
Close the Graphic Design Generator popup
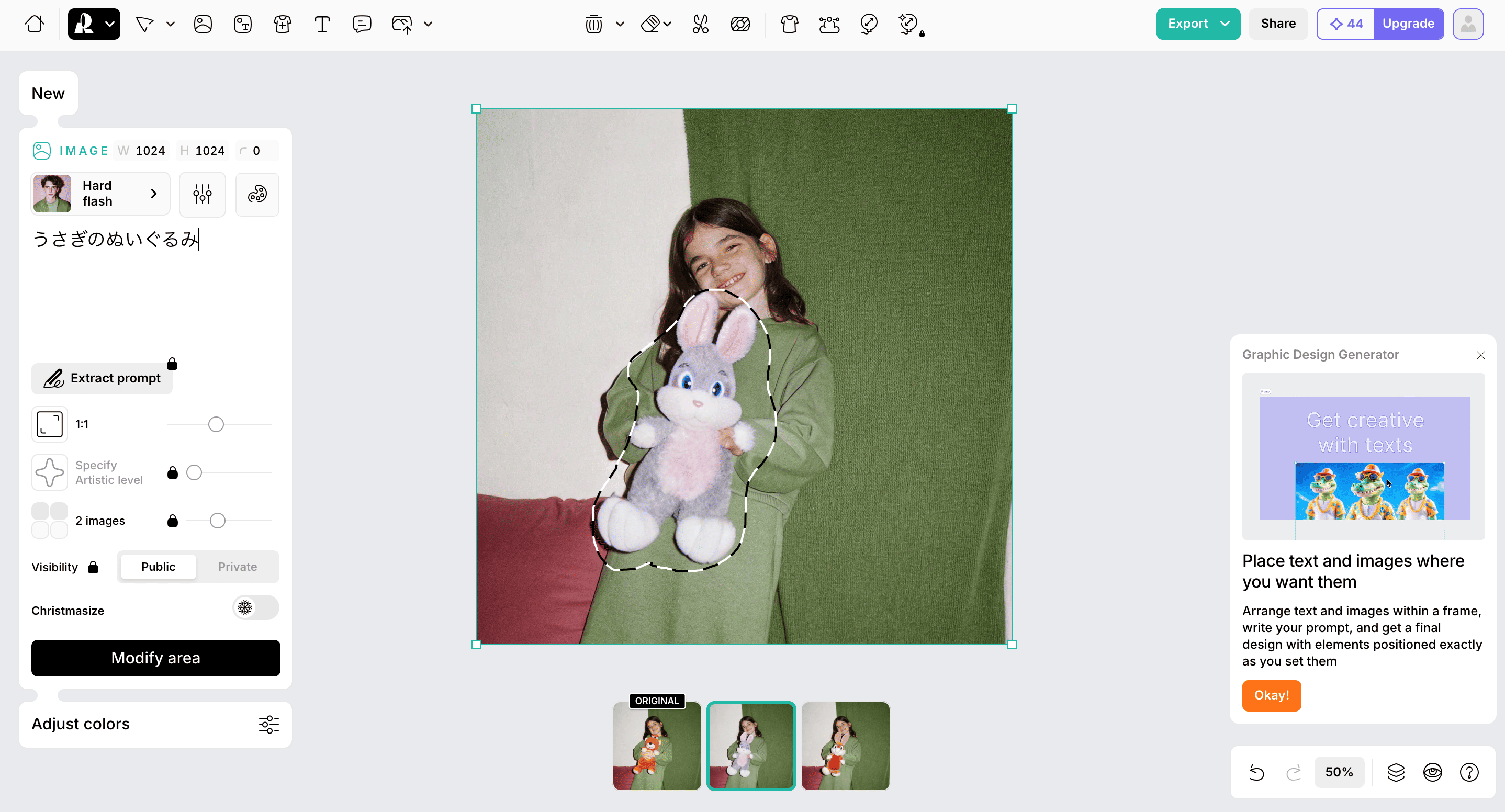[1480, 355]
